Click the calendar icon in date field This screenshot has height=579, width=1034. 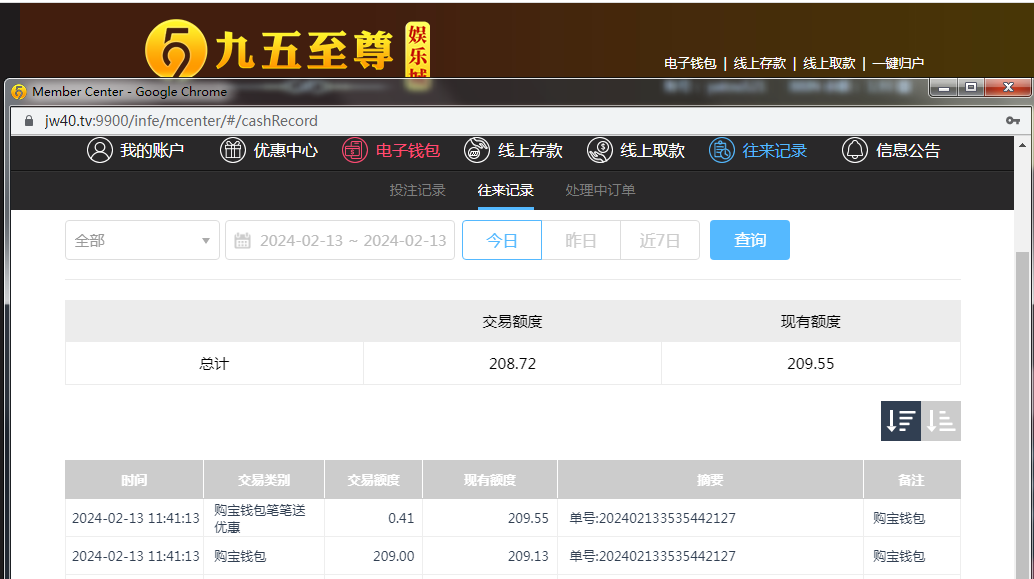tap(242, 241)
